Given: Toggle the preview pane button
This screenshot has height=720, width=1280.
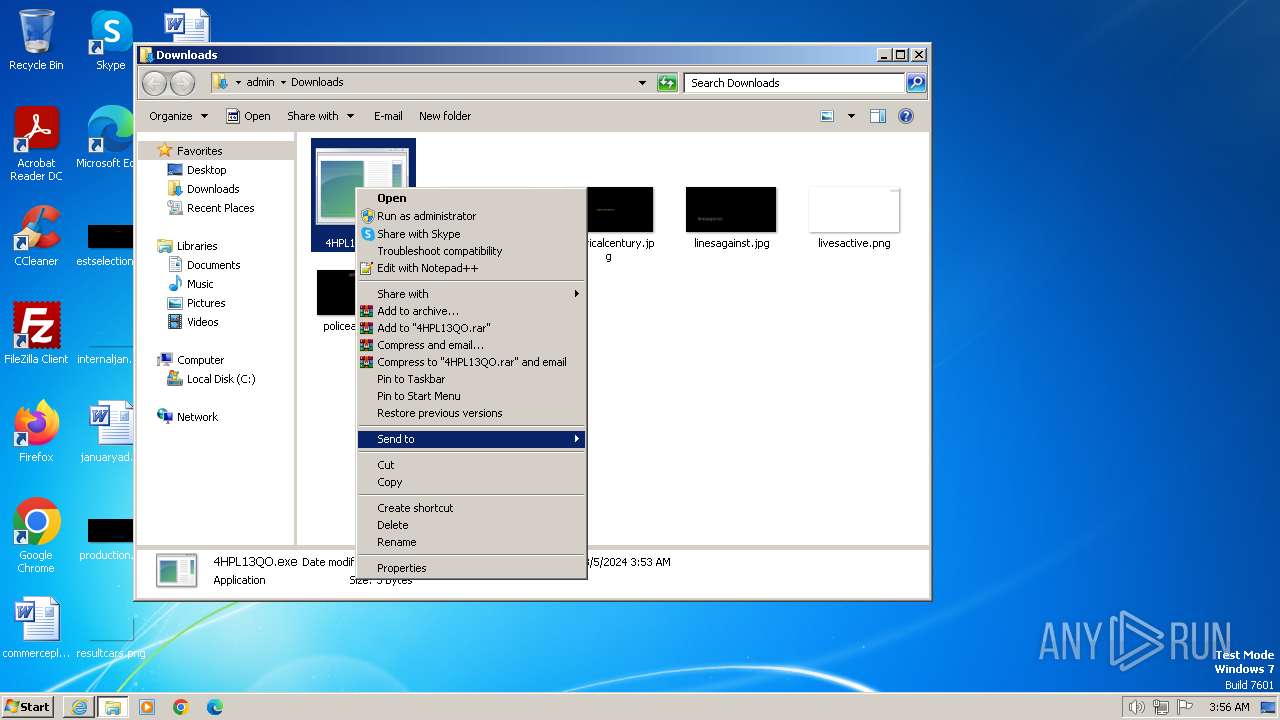Looking at the screenshot, I should pos(877,116).
